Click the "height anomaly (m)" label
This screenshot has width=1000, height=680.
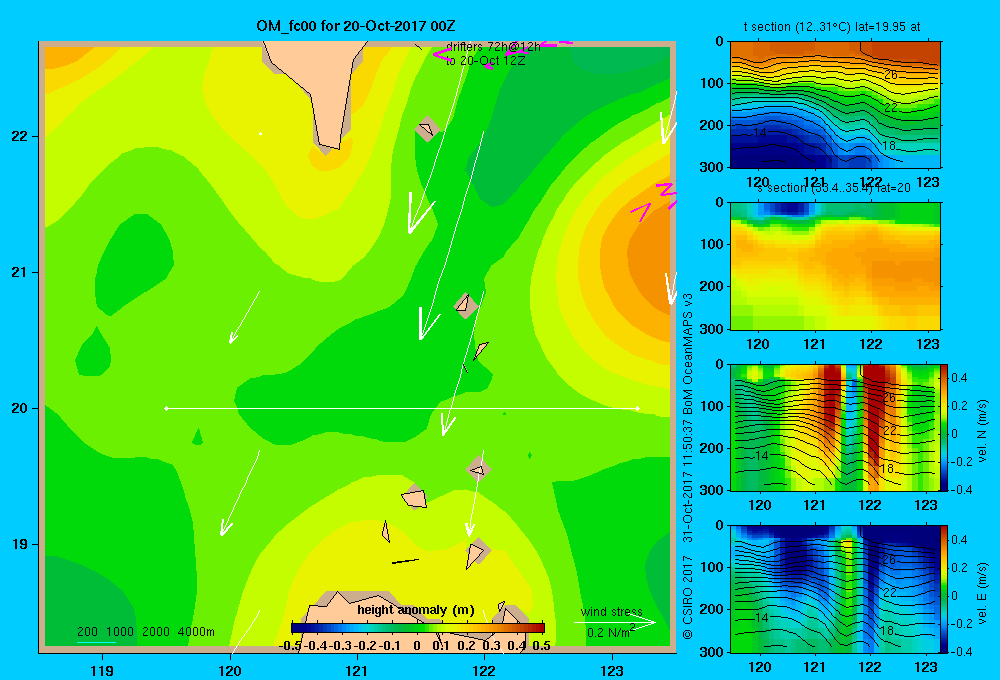click(x=416, y=610)
